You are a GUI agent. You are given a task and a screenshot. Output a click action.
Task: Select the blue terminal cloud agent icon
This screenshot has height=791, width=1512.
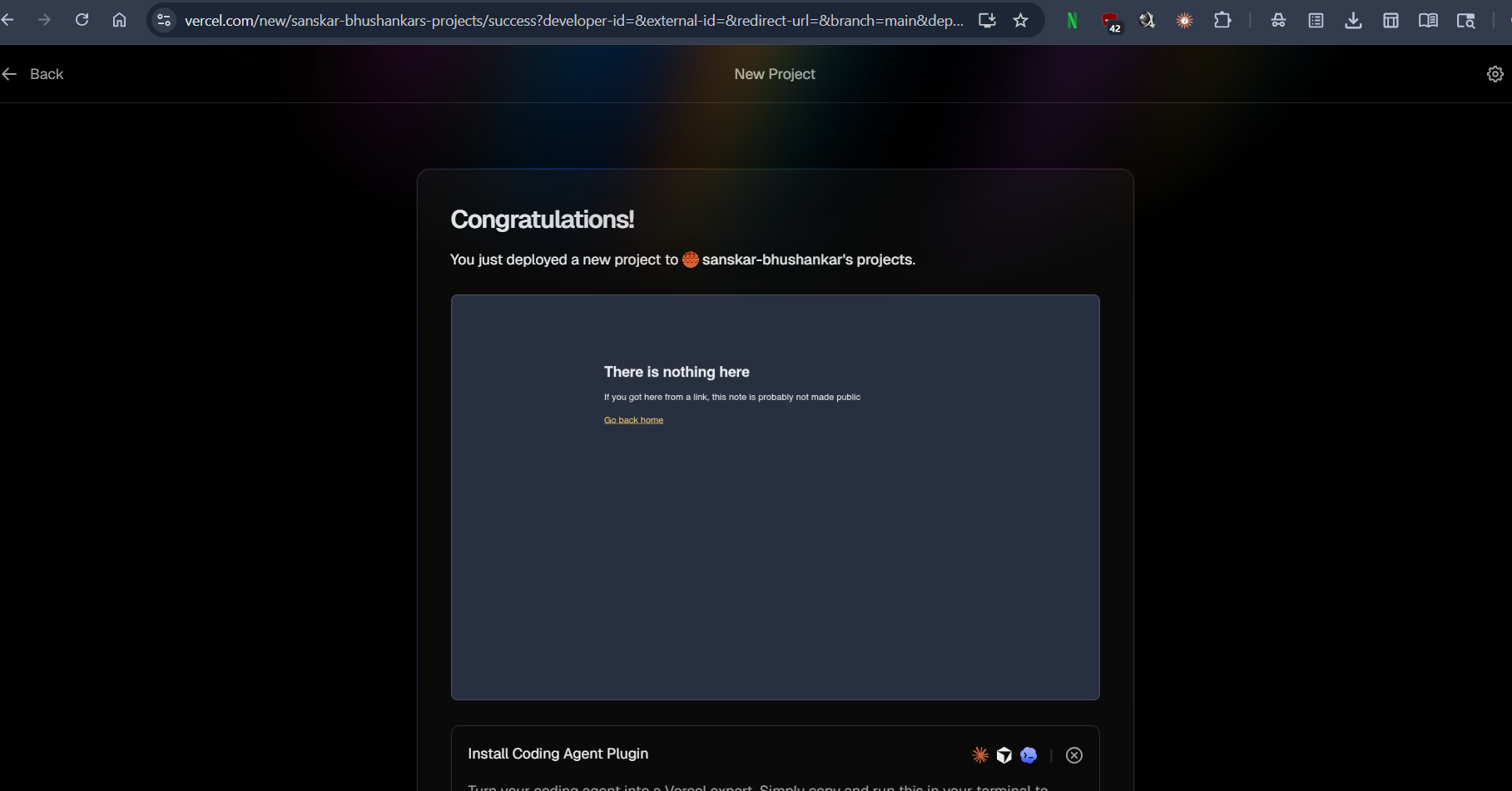click(x=1029, y=755)
